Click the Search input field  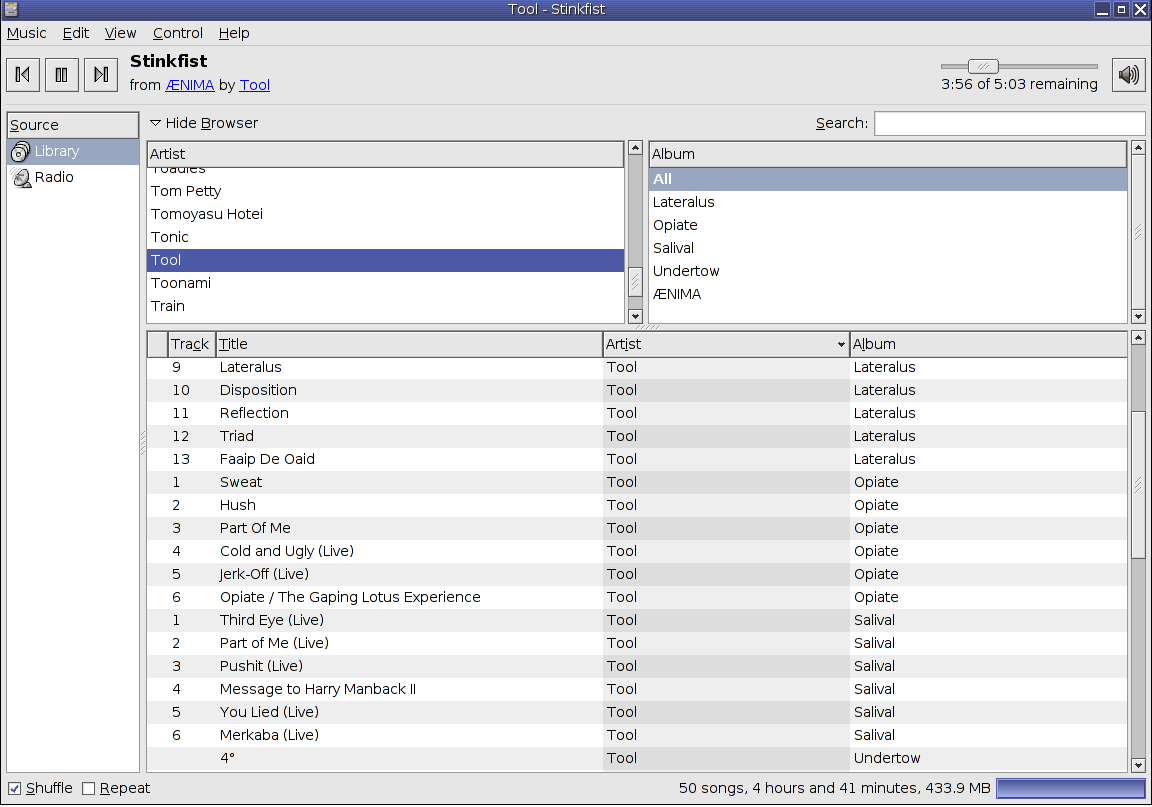pyautogui.click(x=1009, y=122)
